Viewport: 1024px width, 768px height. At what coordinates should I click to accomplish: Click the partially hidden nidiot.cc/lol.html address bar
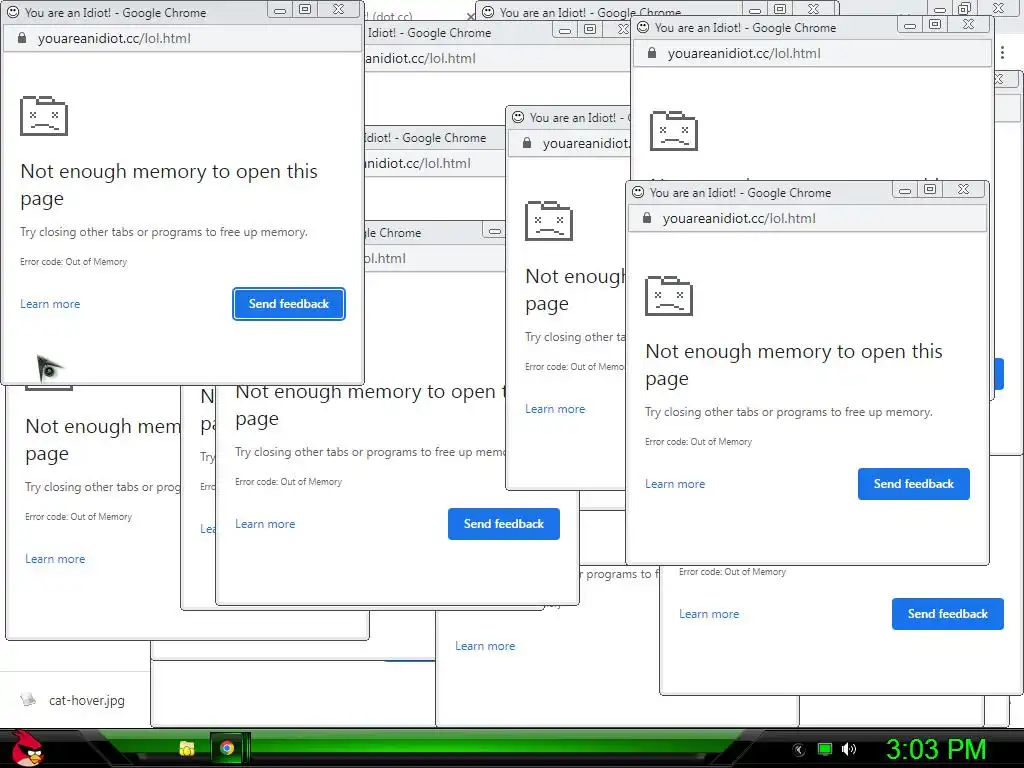(x=434, y=163)
